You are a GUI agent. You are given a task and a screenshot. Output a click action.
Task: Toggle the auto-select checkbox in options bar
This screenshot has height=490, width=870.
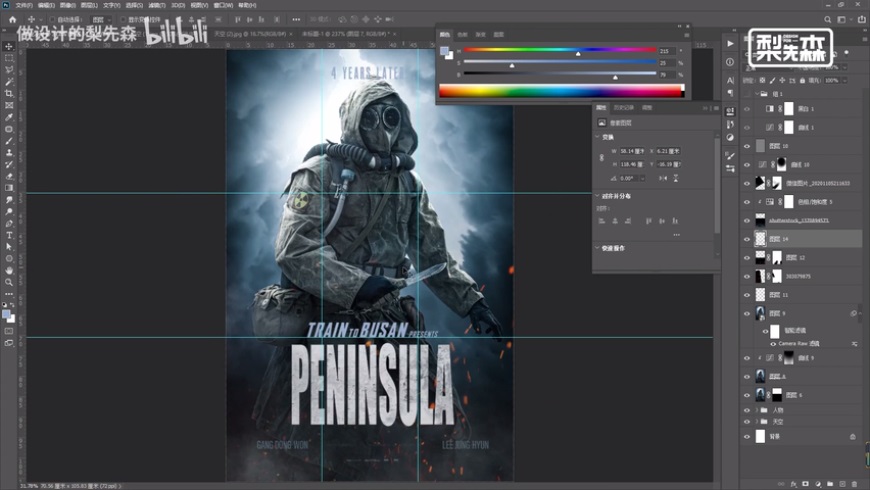tap(52, 19)
